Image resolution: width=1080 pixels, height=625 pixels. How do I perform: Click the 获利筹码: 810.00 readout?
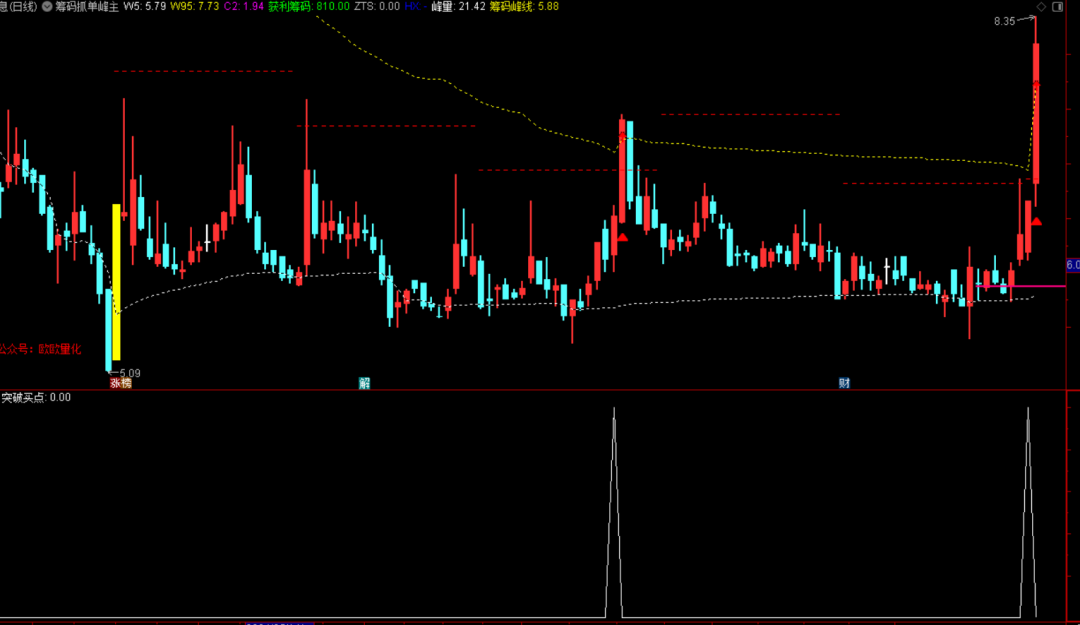point(309,6)
